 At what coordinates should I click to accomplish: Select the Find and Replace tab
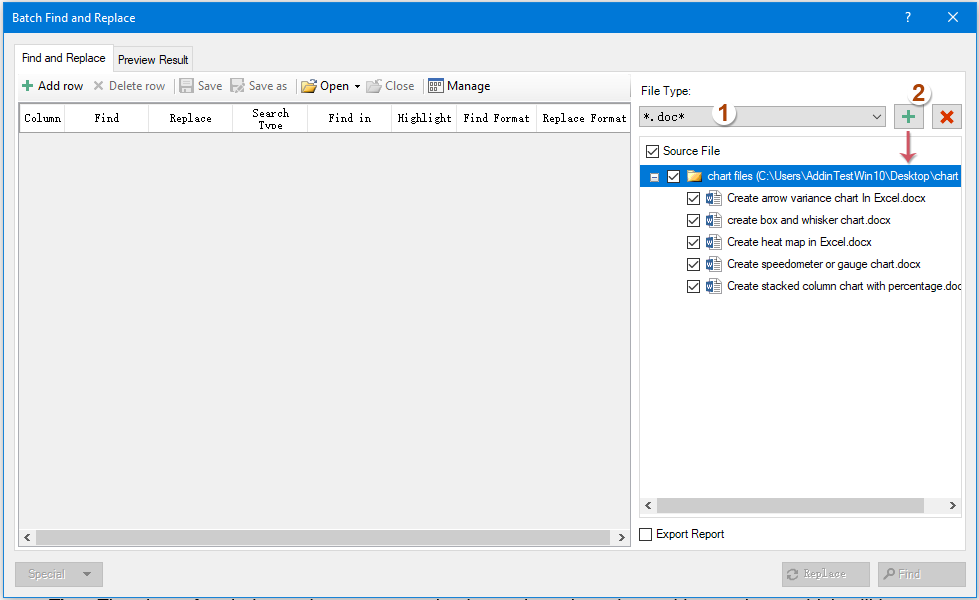[62, 58]
